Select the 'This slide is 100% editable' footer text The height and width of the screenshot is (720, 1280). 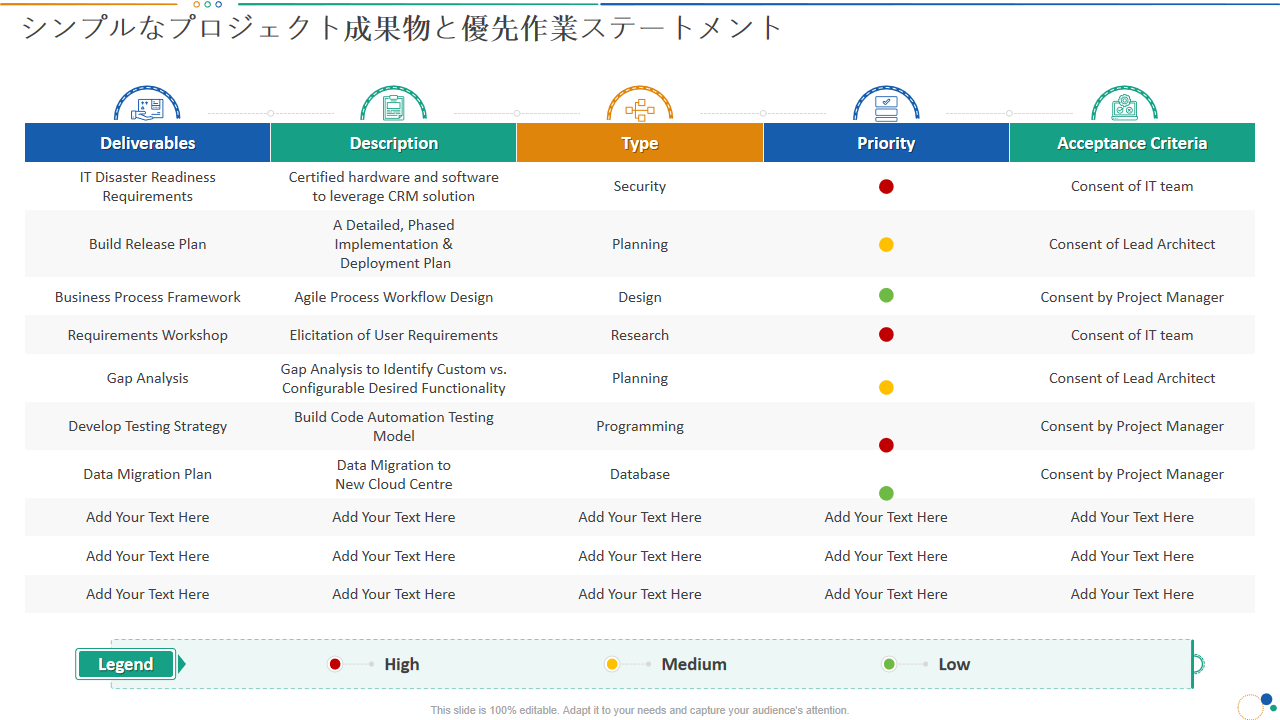(x=640, y=710)
